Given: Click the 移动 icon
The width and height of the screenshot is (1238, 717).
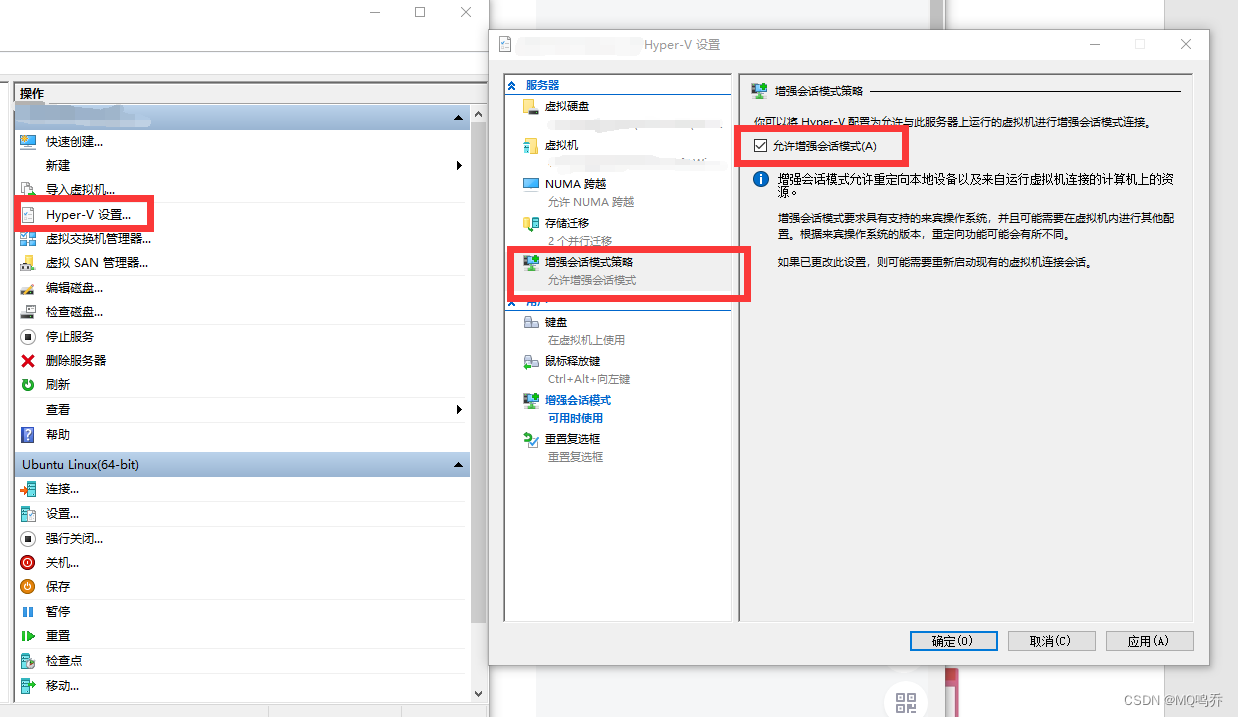Looking at the screenshot, I should click(28, 686).
